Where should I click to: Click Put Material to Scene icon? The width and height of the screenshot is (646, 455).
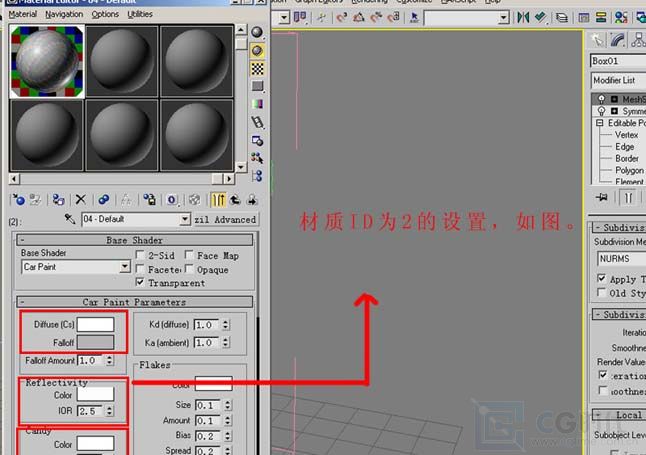35,200
